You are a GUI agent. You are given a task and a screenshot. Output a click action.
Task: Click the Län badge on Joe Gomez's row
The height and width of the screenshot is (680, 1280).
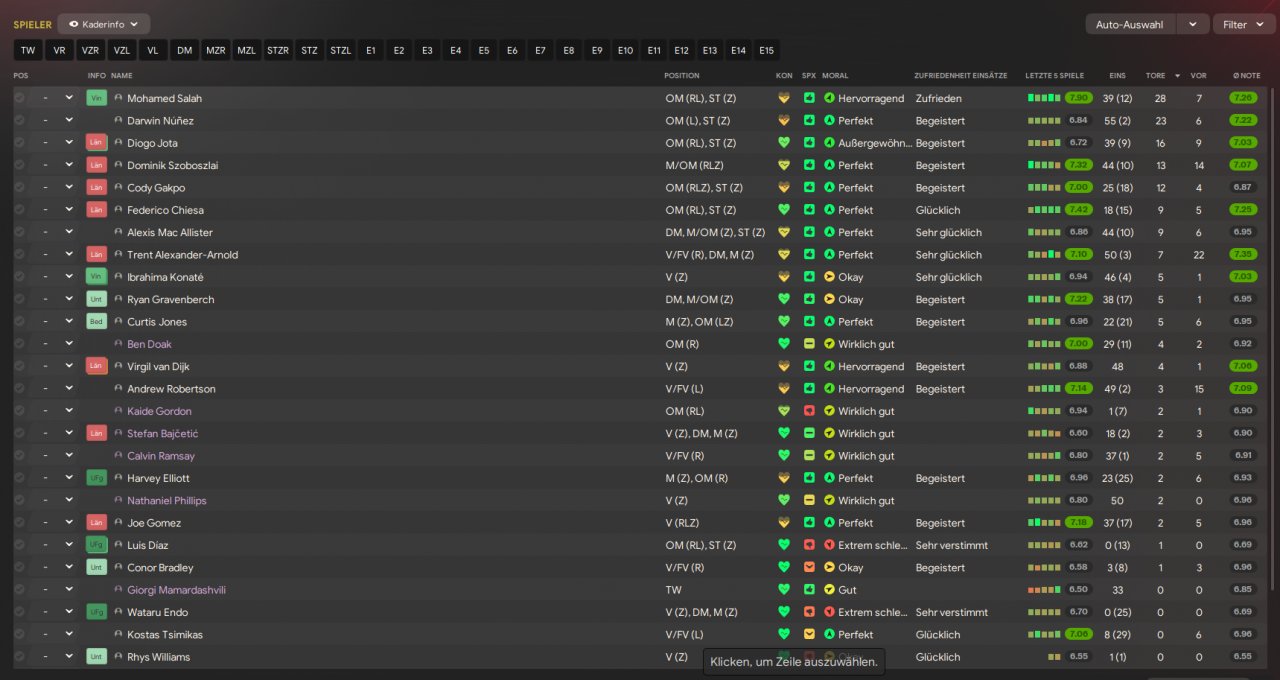(x=96, y=523)
